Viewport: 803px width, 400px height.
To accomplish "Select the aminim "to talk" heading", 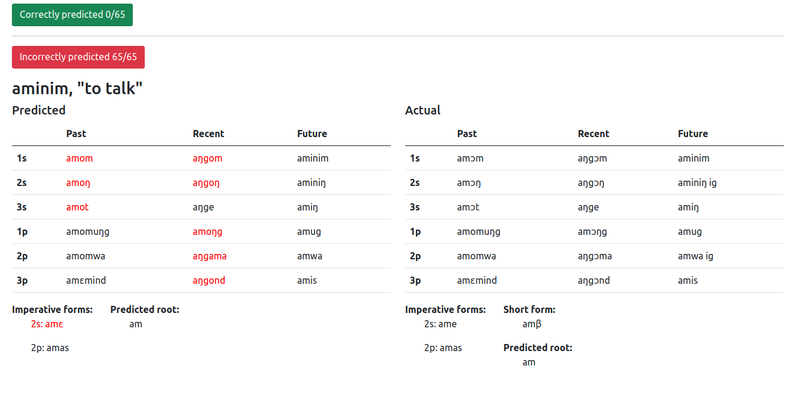I will (77, 89).
